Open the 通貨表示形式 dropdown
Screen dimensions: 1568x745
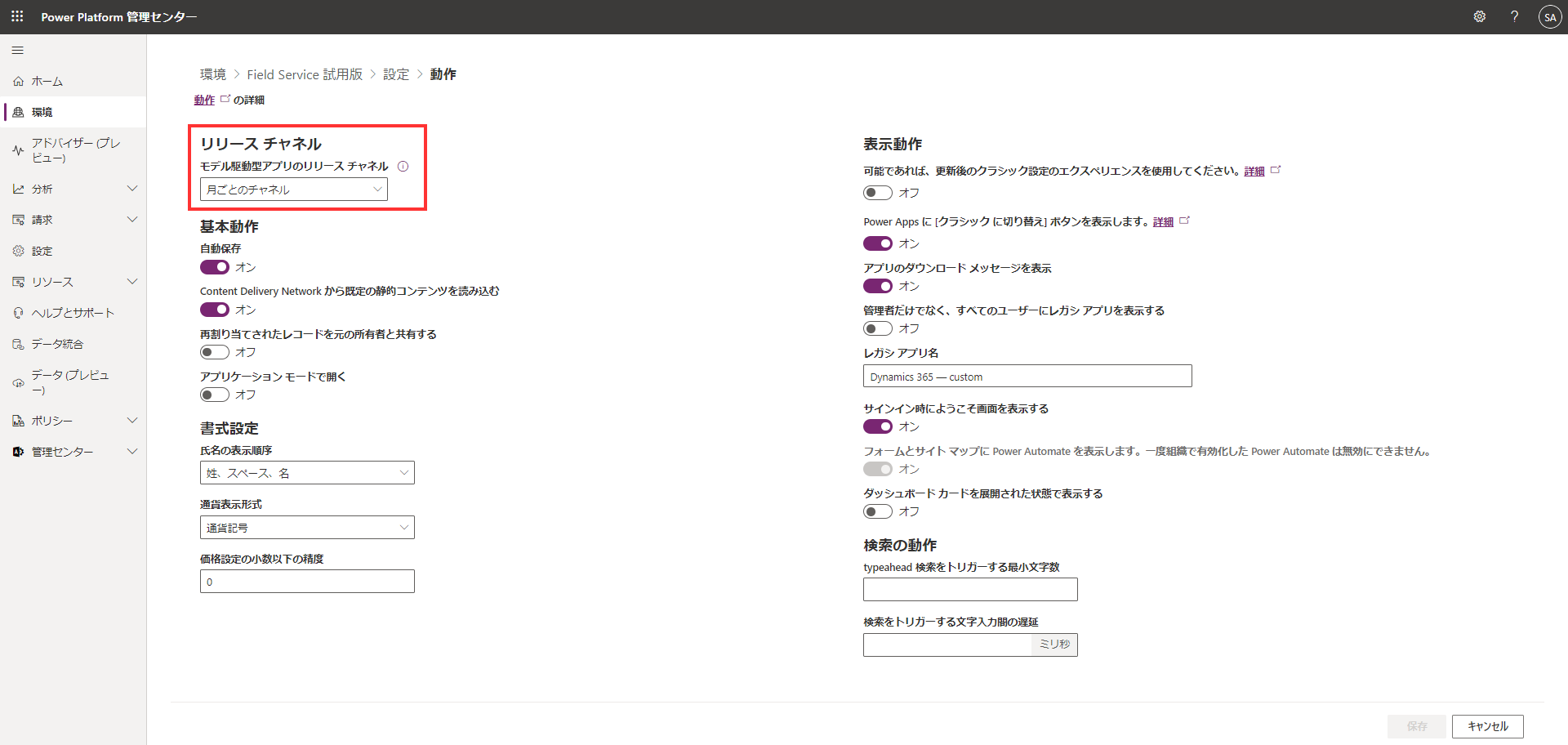coord(307,528)
